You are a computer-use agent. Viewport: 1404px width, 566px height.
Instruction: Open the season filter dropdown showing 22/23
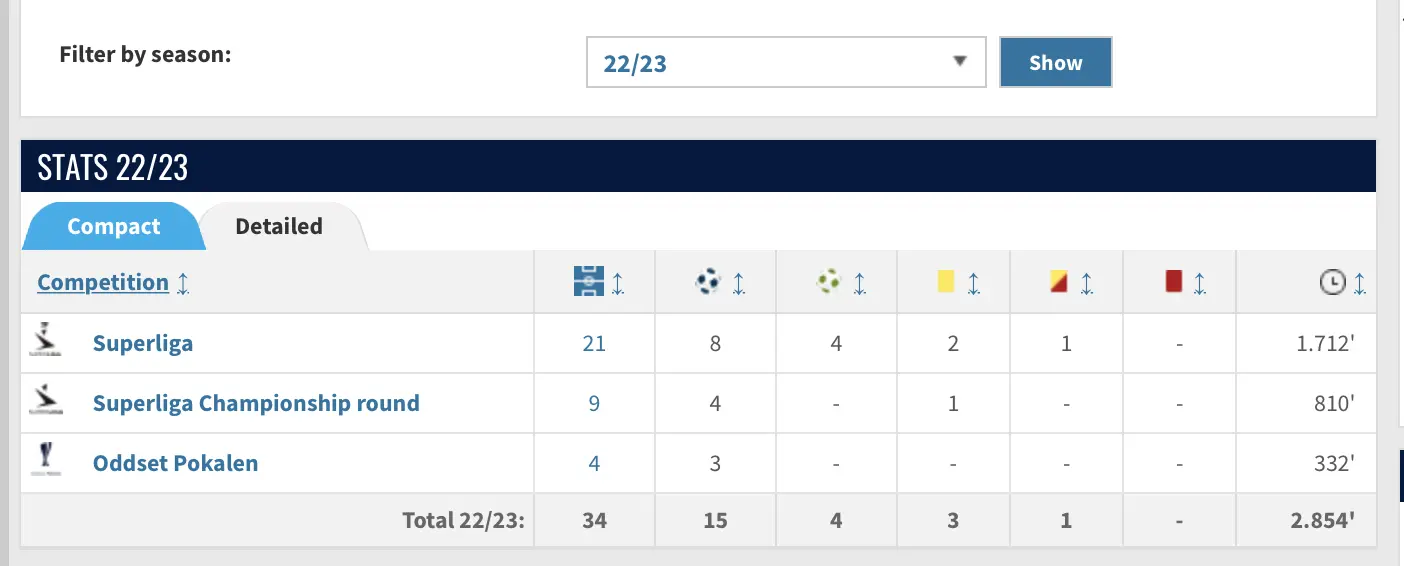(786, 63)
